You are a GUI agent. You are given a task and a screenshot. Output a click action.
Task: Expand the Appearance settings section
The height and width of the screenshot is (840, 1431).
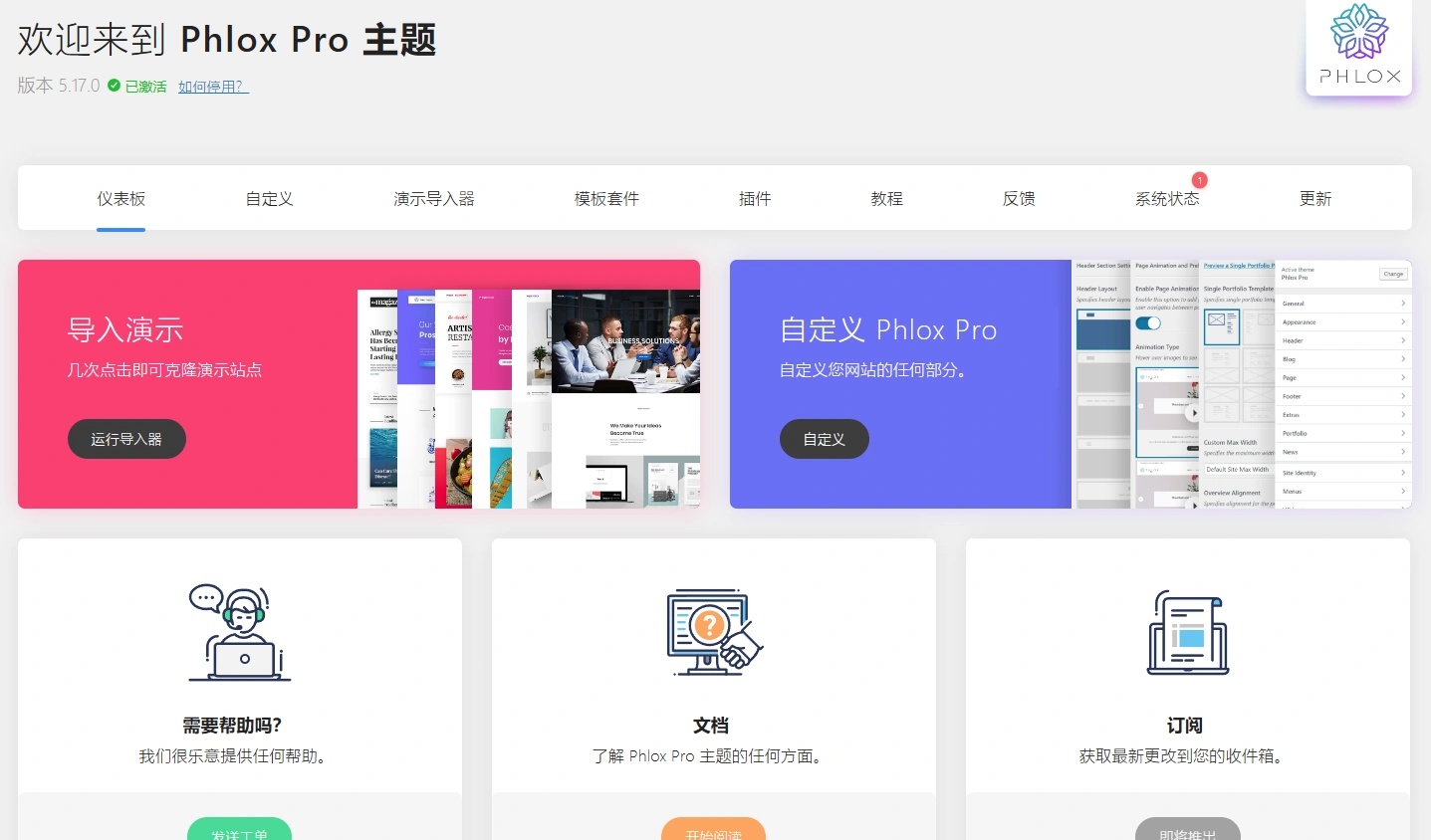(1343, 322)
